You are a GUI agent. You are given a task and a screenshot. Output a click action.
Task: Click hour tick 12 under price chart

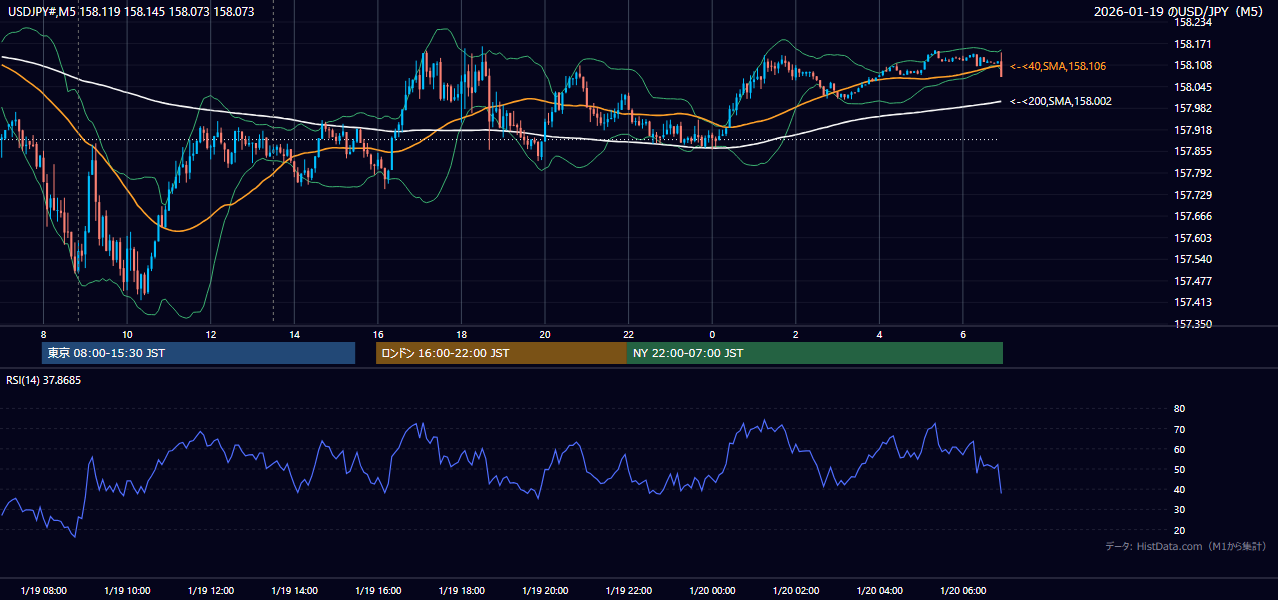pyautogui.click(x=211, y=334)
